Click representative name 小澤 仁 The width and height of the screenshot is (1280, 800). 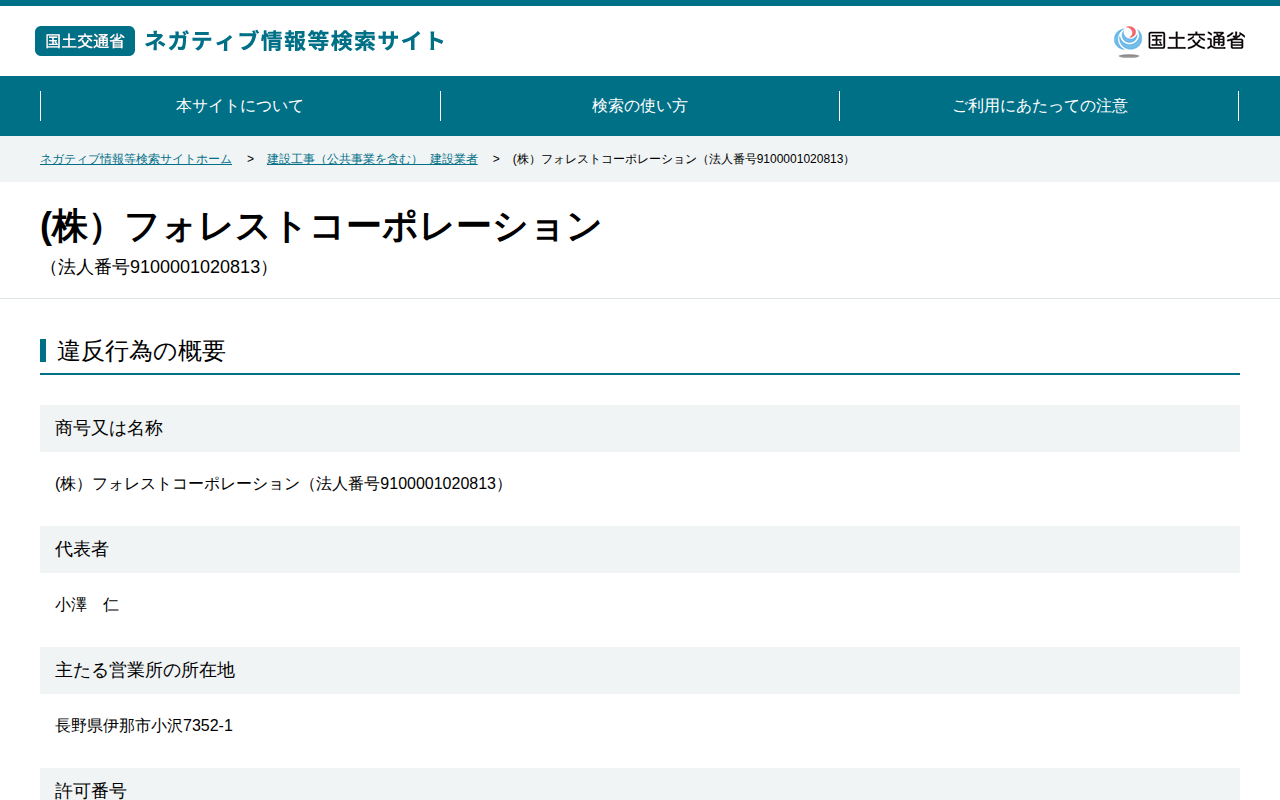coord(87,605)
